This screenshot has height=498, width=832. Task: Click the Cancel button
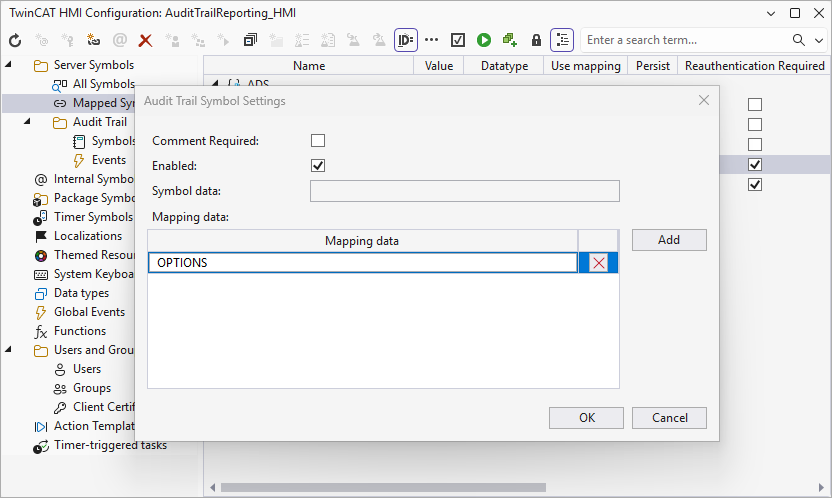coord(669,418)
